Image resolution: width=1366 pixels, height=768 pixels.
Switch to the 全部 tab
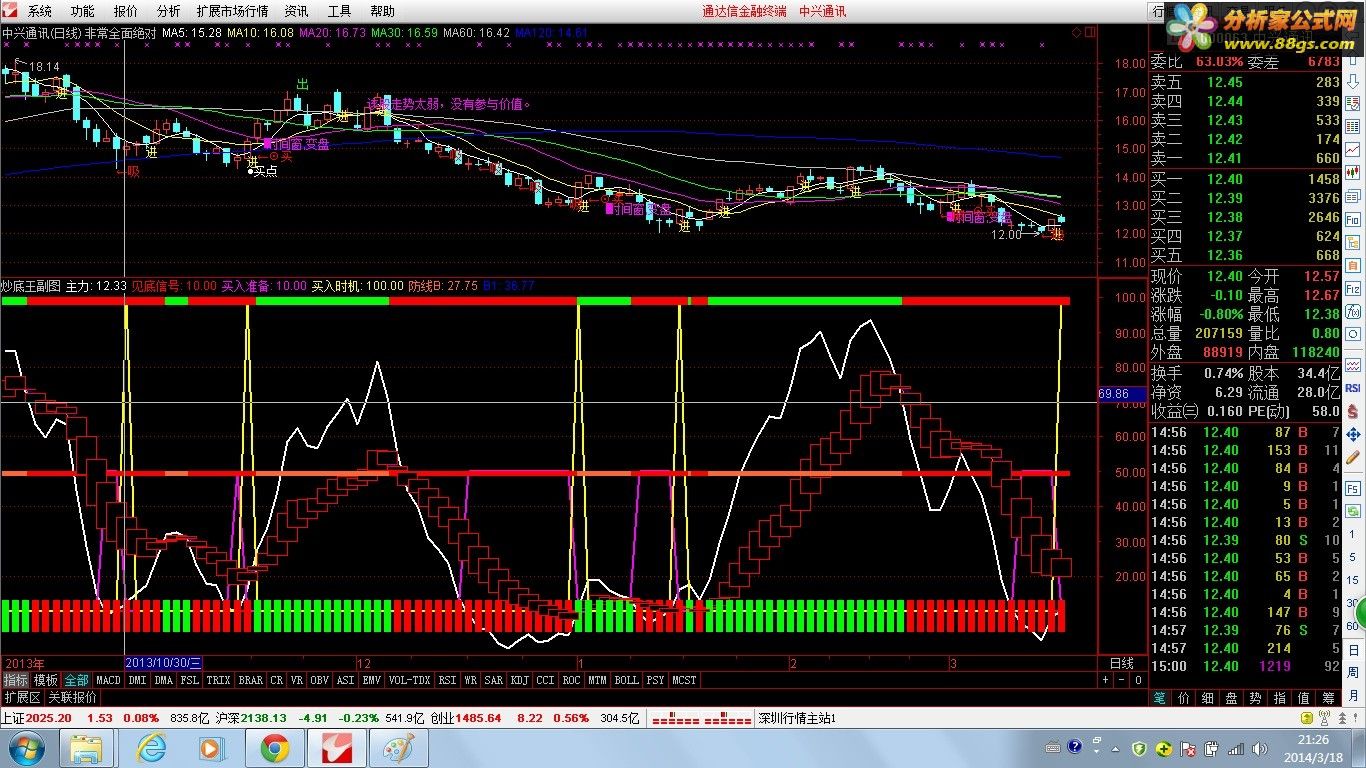pos(76,680)
